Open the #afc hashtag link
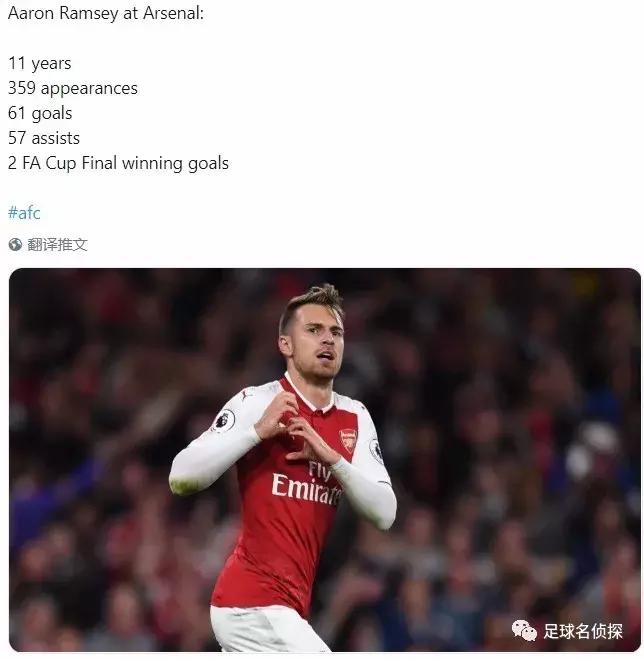This screenshot has width=644, height=660. [x=24, y=213]
